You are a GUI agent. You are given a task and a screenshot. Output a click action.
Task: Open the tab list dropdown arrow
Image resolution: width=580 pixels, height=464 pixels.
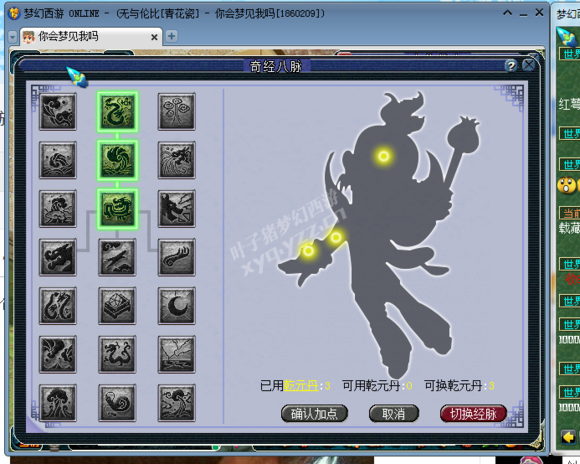[x=13, y=37]
